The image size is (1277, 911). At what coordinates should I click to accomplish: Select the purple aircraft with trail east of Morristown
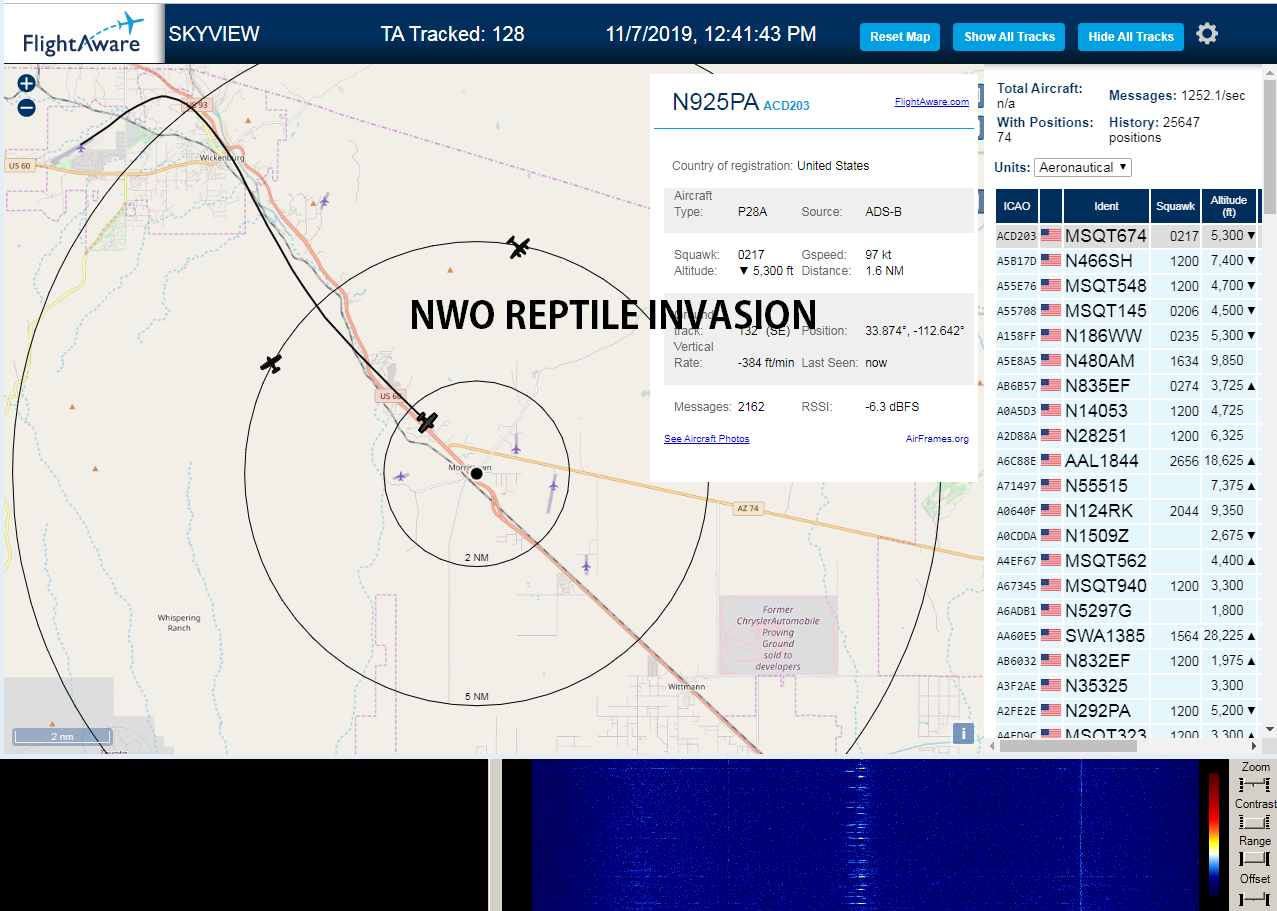point(553,486)
